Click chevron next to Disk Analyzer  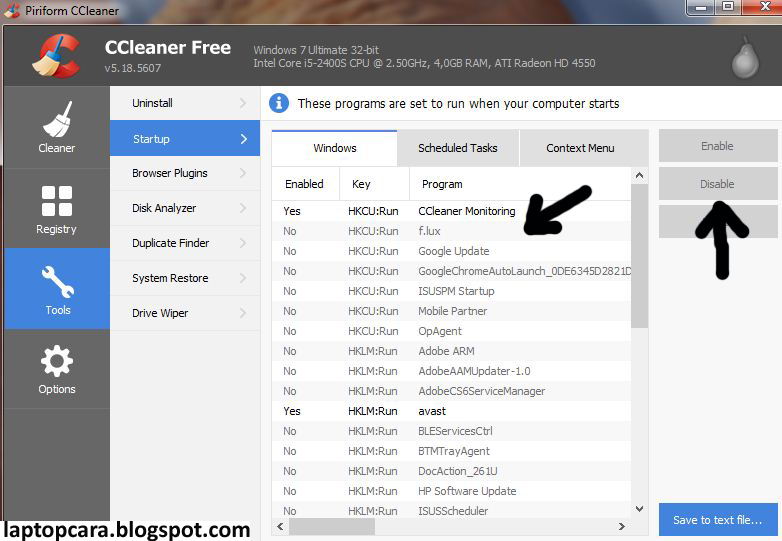point(243,208)
